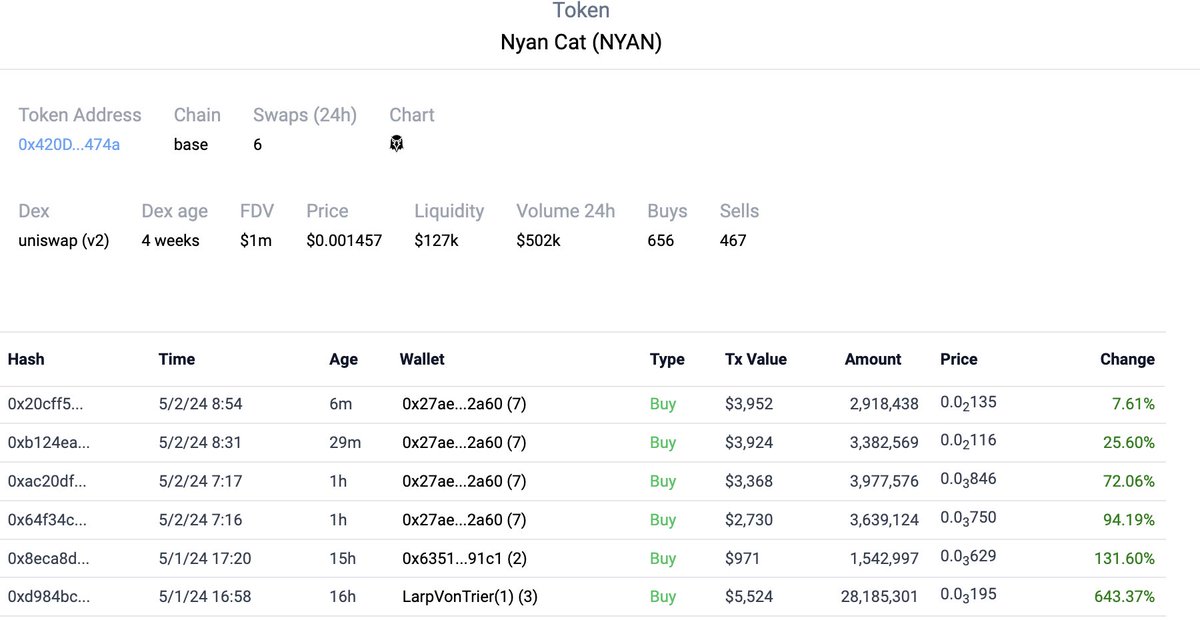Sort table by Hash column header
1200x620 pixels.
(26, 359)
